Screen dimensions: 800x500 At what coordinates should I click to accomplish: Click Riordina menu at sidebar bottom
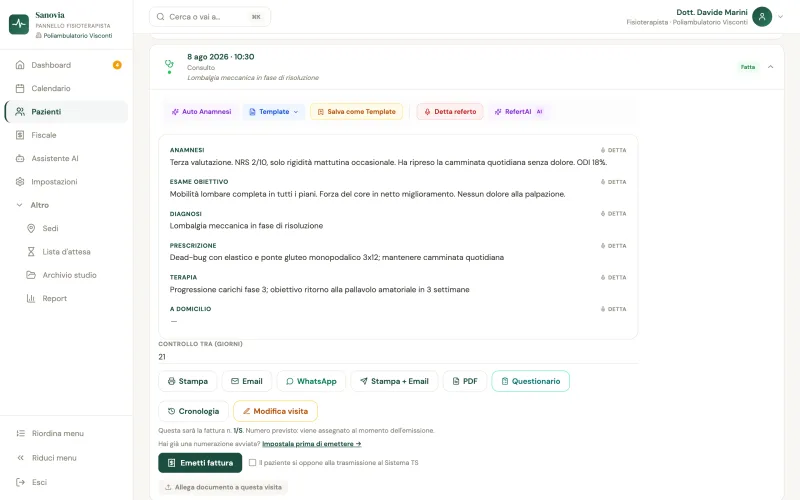tap(66, 433)
